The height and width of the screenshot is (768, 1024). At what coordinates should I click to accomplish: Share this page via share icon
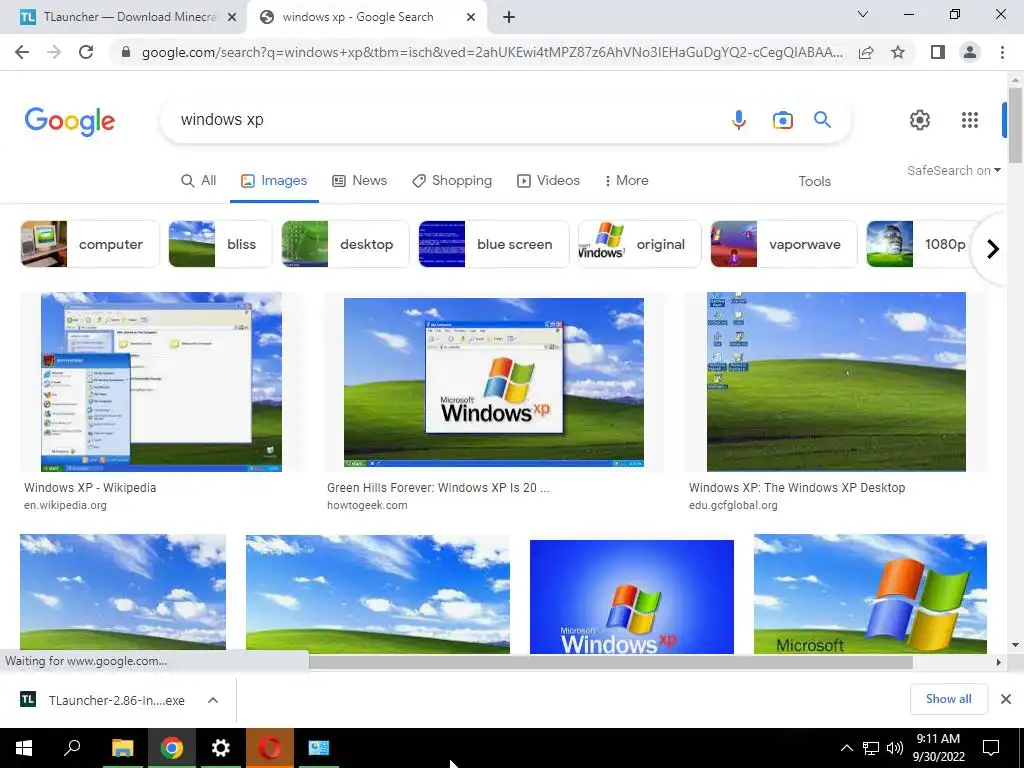click(866, 52)
